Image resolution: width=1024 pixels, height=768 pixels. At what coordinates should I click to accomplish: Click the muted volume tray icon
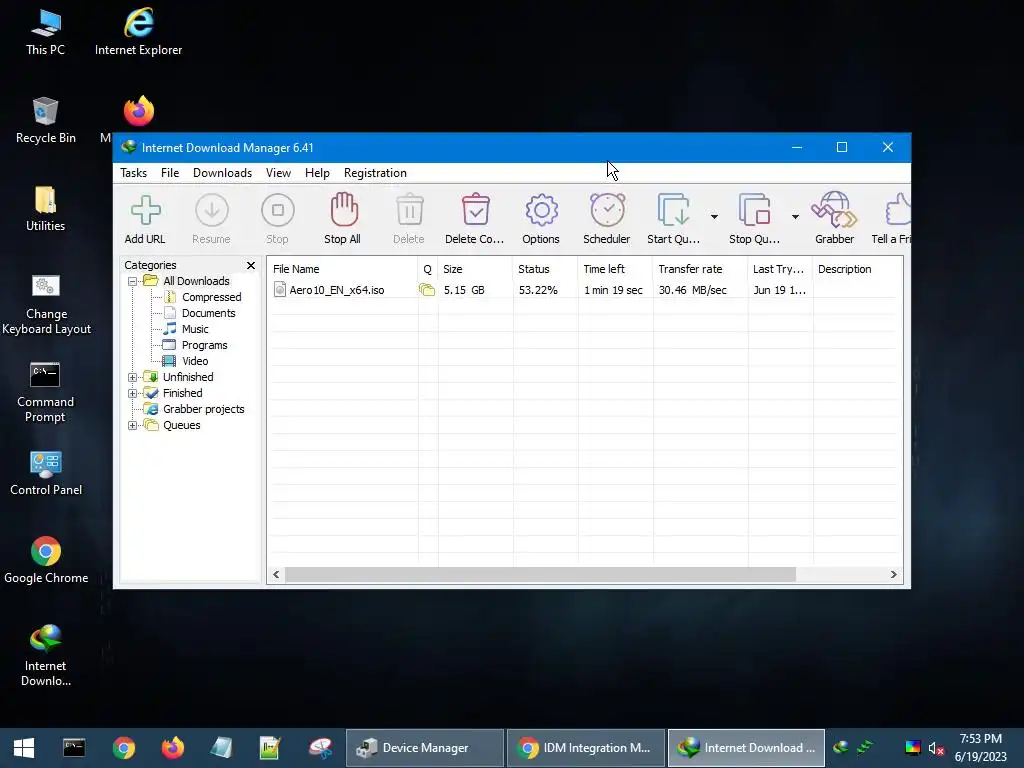(x=936, y=748)
